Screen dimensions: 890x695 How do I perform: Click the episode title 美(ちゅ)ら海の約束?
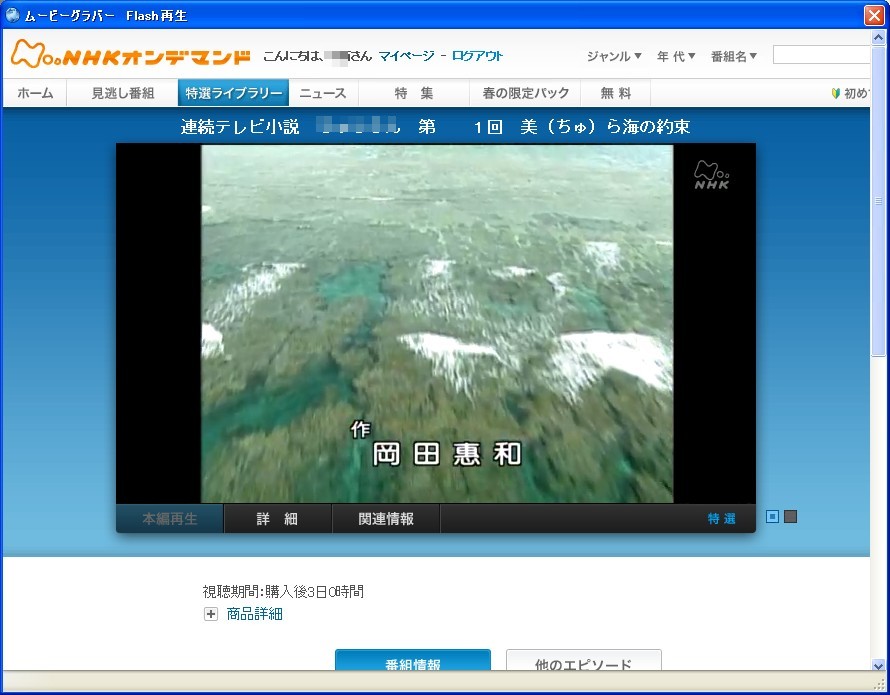[605, 126]
